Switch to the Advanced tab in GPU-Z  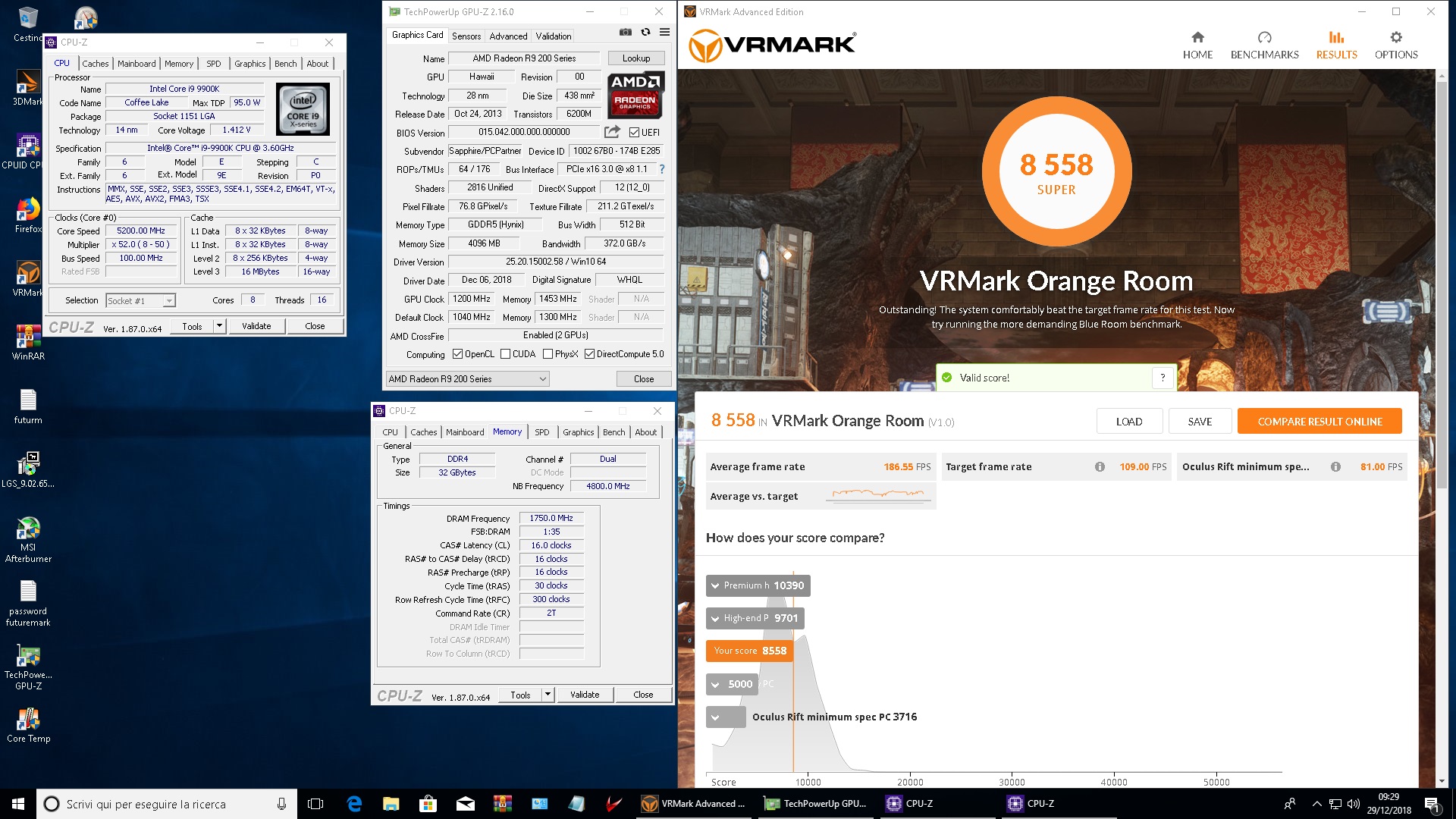508,36
